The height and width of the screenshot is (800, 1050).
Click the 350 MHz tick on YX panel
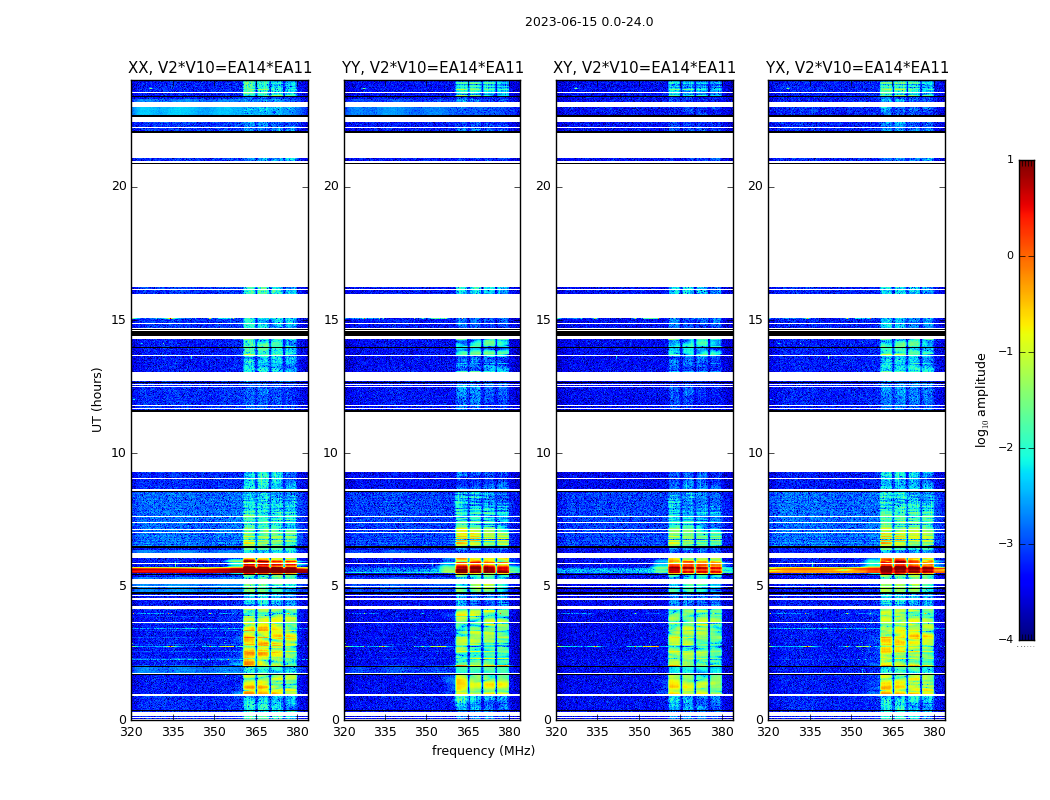click(x=851, y=732)
